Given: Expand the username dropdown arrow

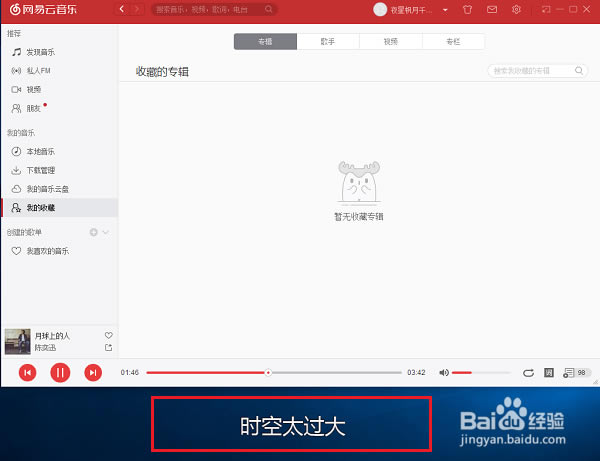Looking at the screenshot, I should pos(445,10).
